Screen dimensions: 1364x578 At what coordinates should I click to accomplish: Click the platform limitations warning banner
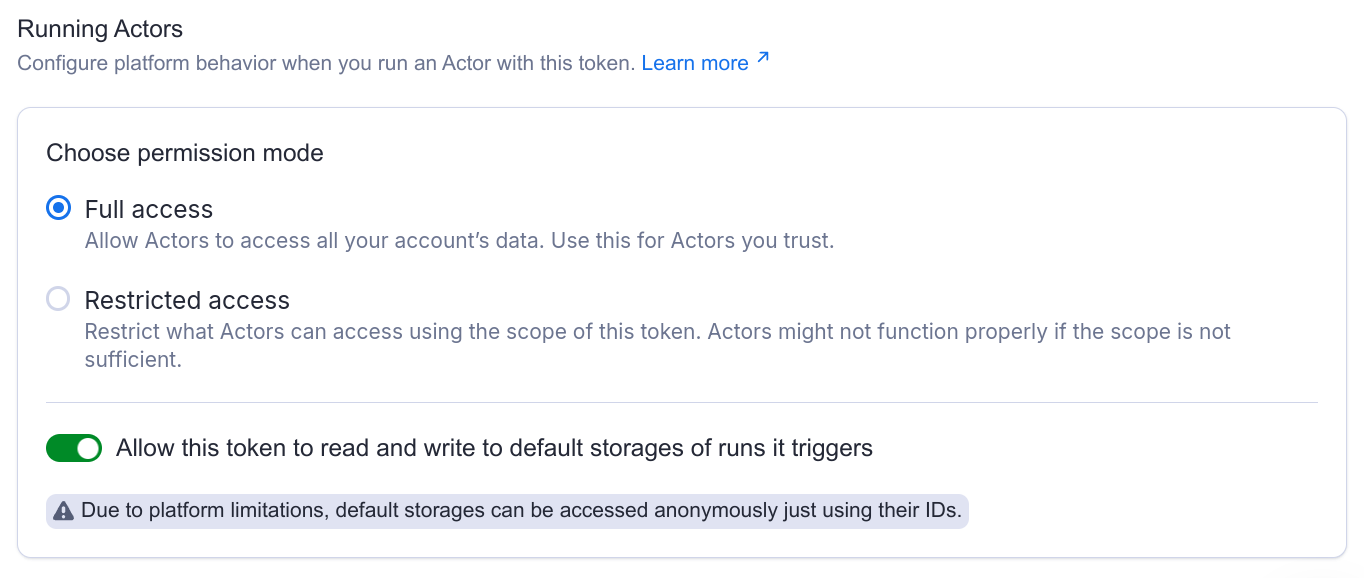[507, 510]
